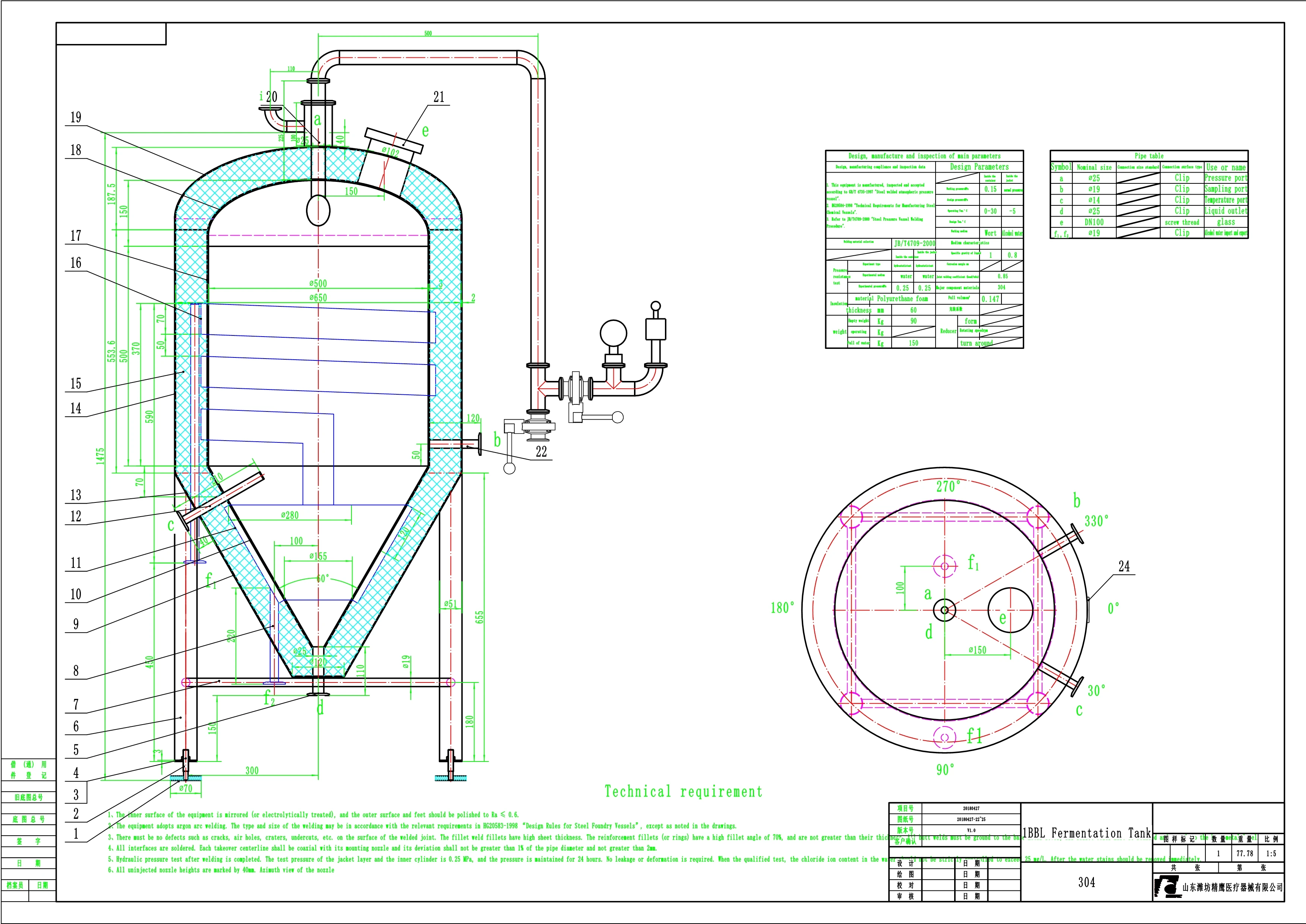Click 'Sampling port' in pipe table
Image resolution: width=1306 pixels, height=924 pixels.
[x=1226, y=189]
